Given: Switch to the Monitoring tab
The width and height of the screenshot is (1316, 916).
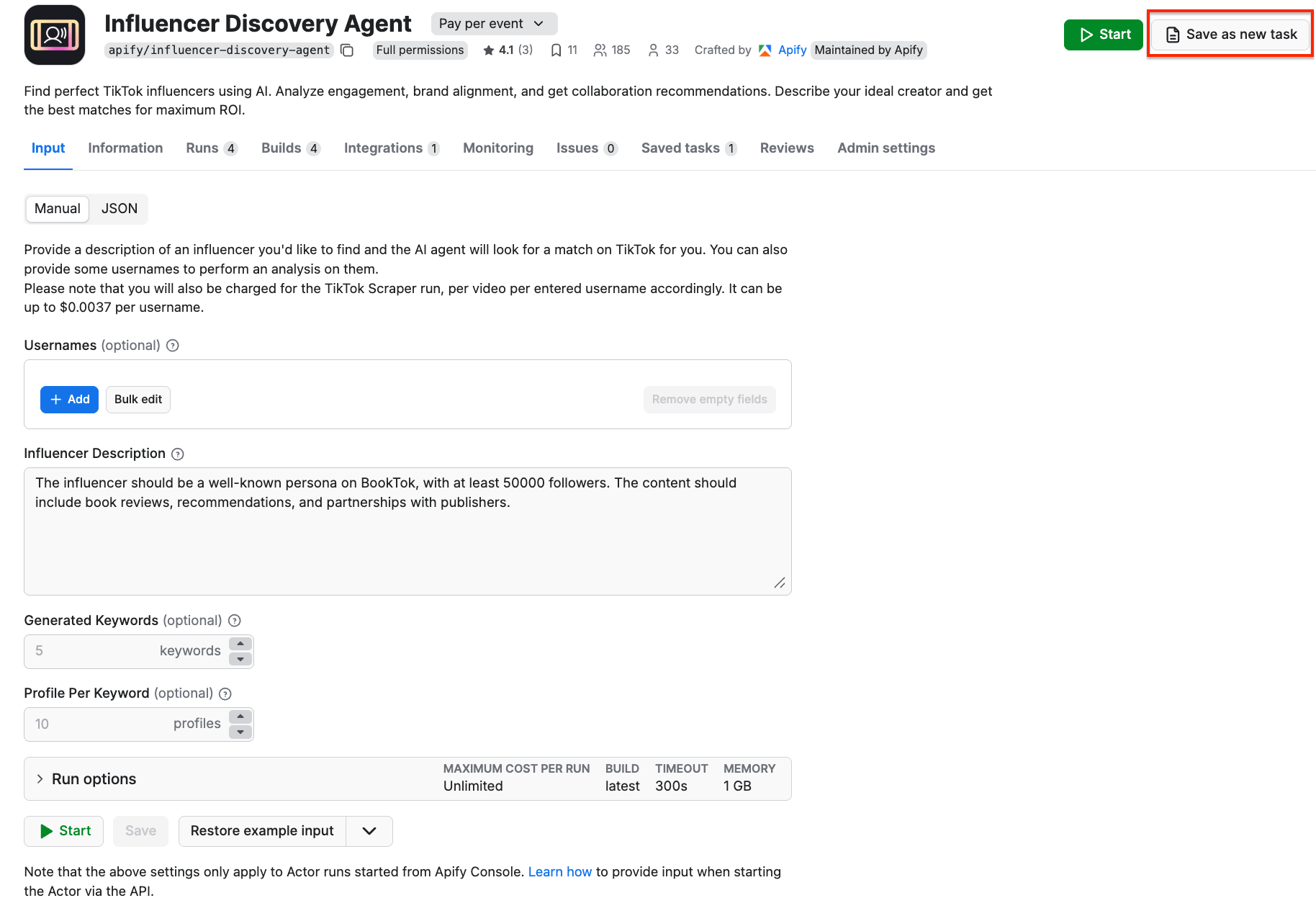Looking at the screenshot, I should click(497, 148).
